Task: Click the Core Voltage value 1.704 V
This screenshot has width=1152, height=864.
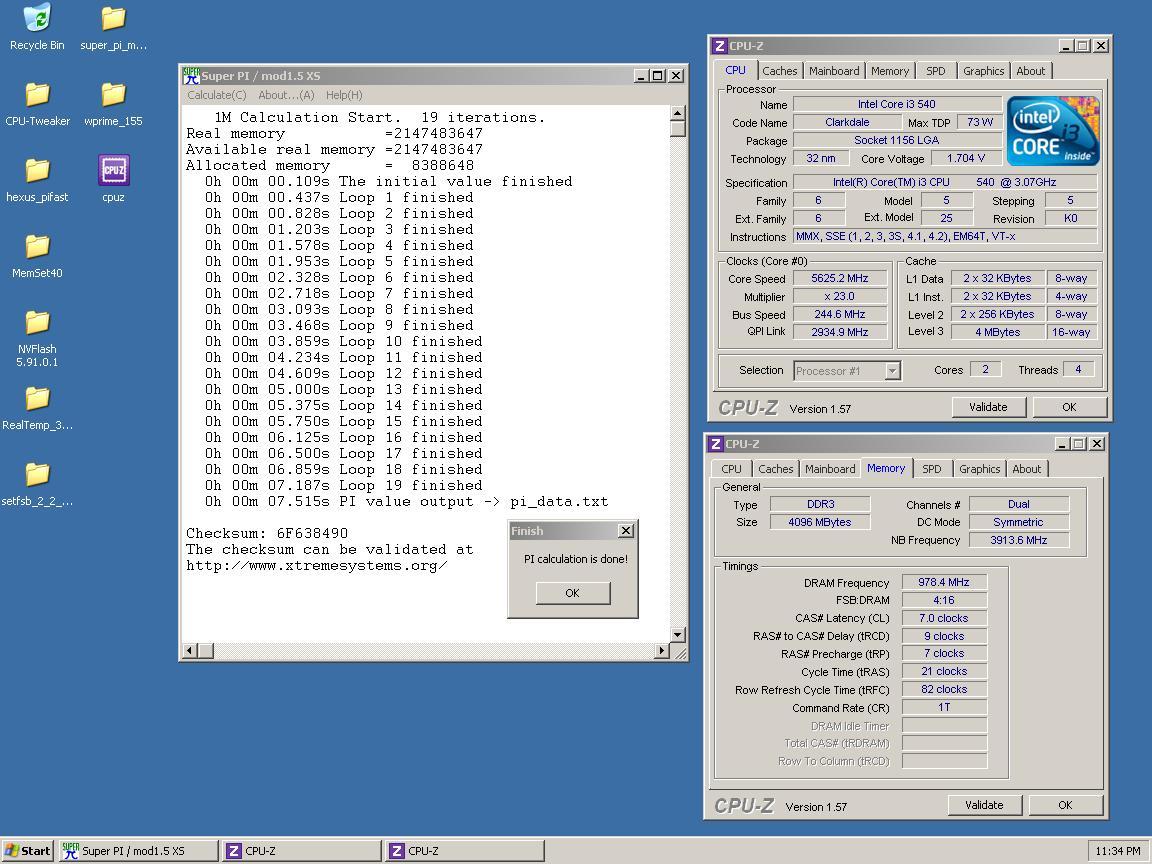Action: pos(965,158)
